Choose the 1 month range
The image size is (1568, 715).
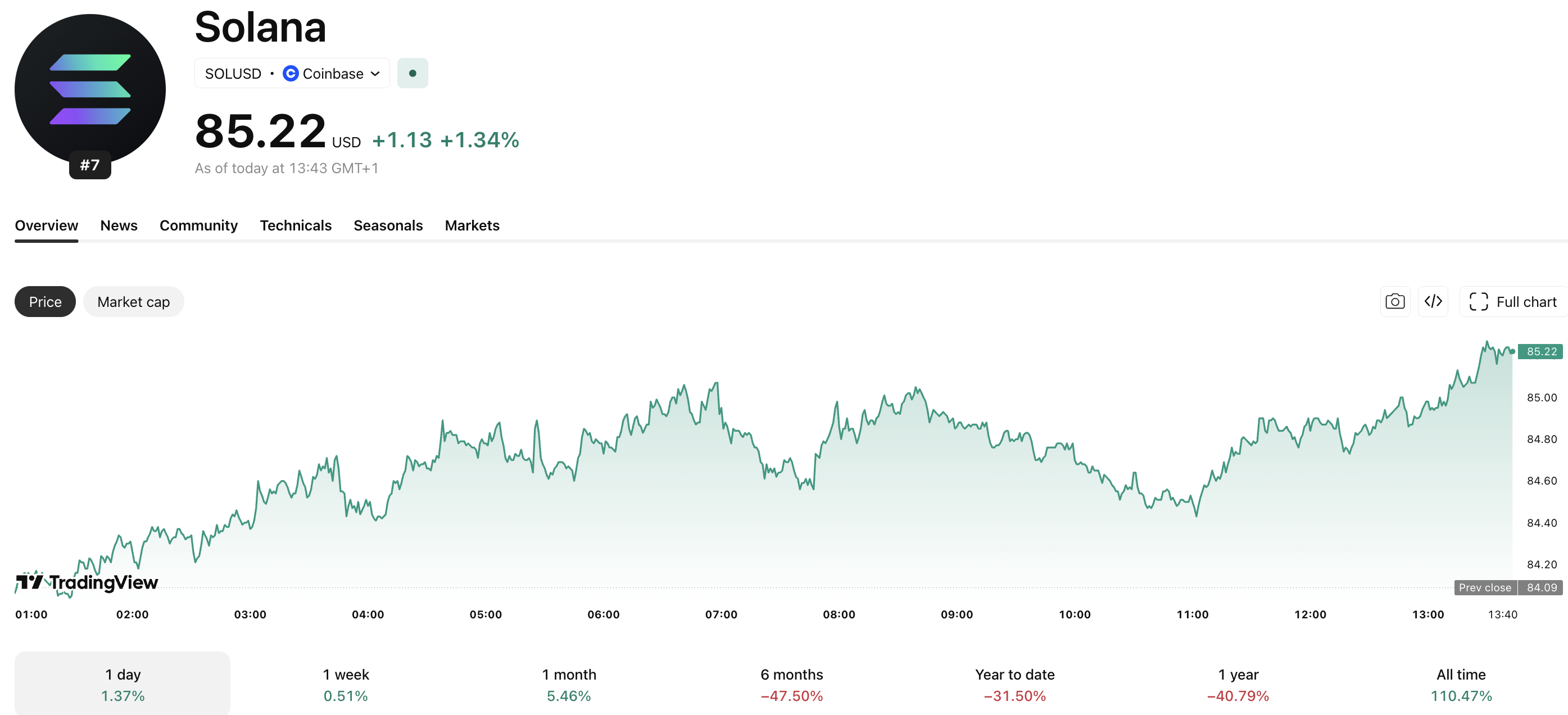click(x=569, y=684)
